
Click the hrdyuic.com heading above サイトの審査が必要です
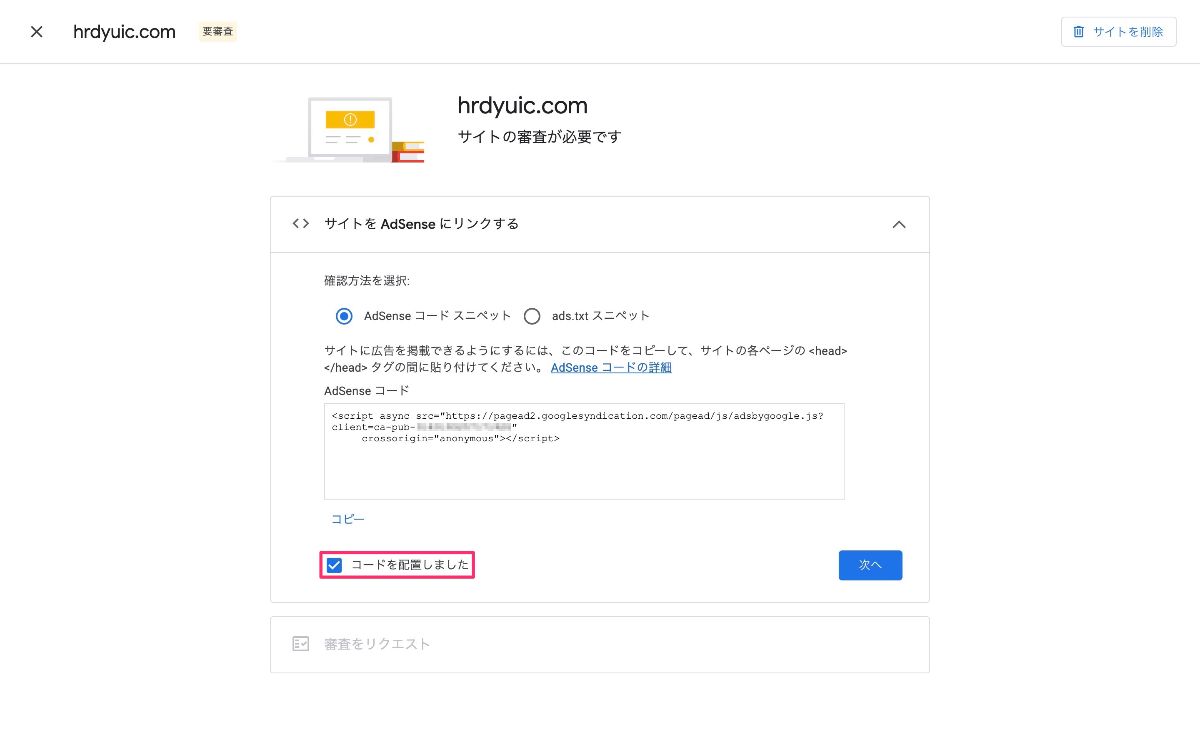click(522, 105)
